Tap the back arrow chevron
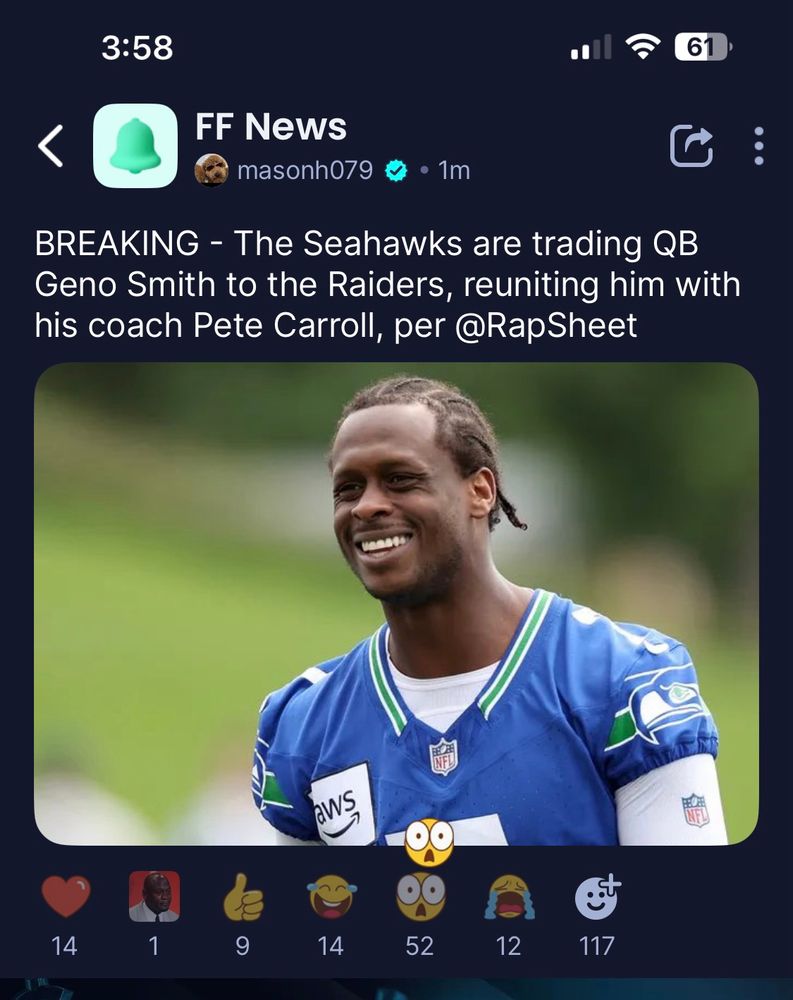The image size is (793, 1000). point(50,145)
